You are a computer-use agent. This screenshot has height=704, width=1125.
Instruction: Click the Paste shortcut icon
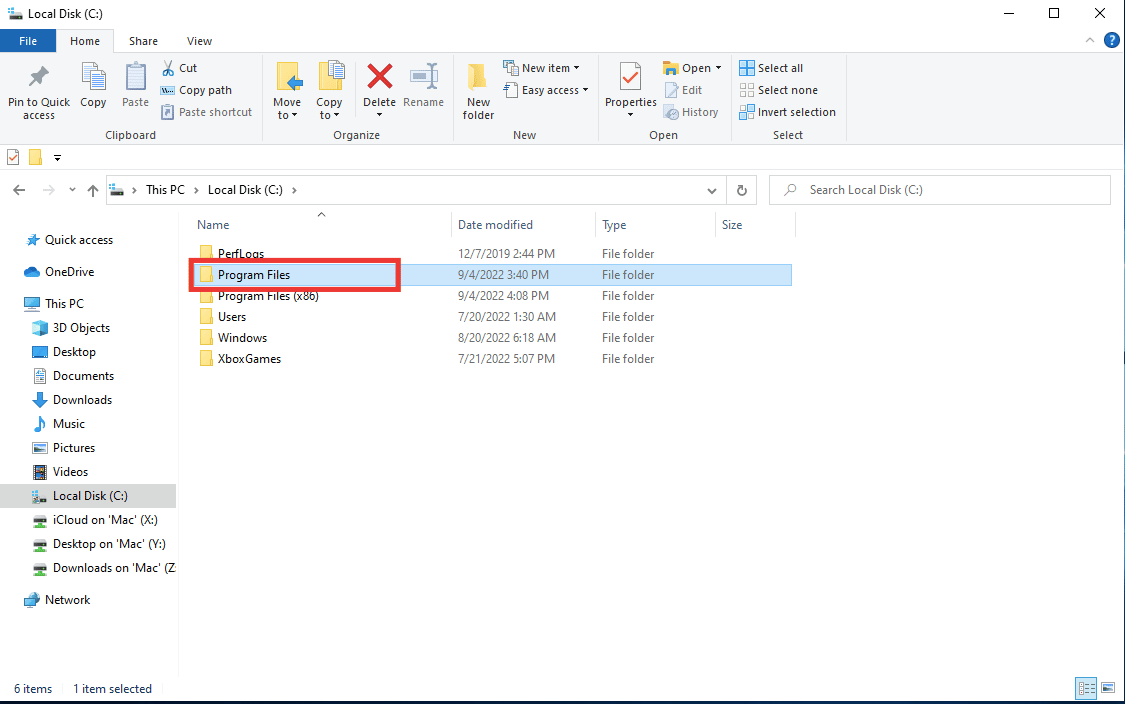tap(168, 111)
